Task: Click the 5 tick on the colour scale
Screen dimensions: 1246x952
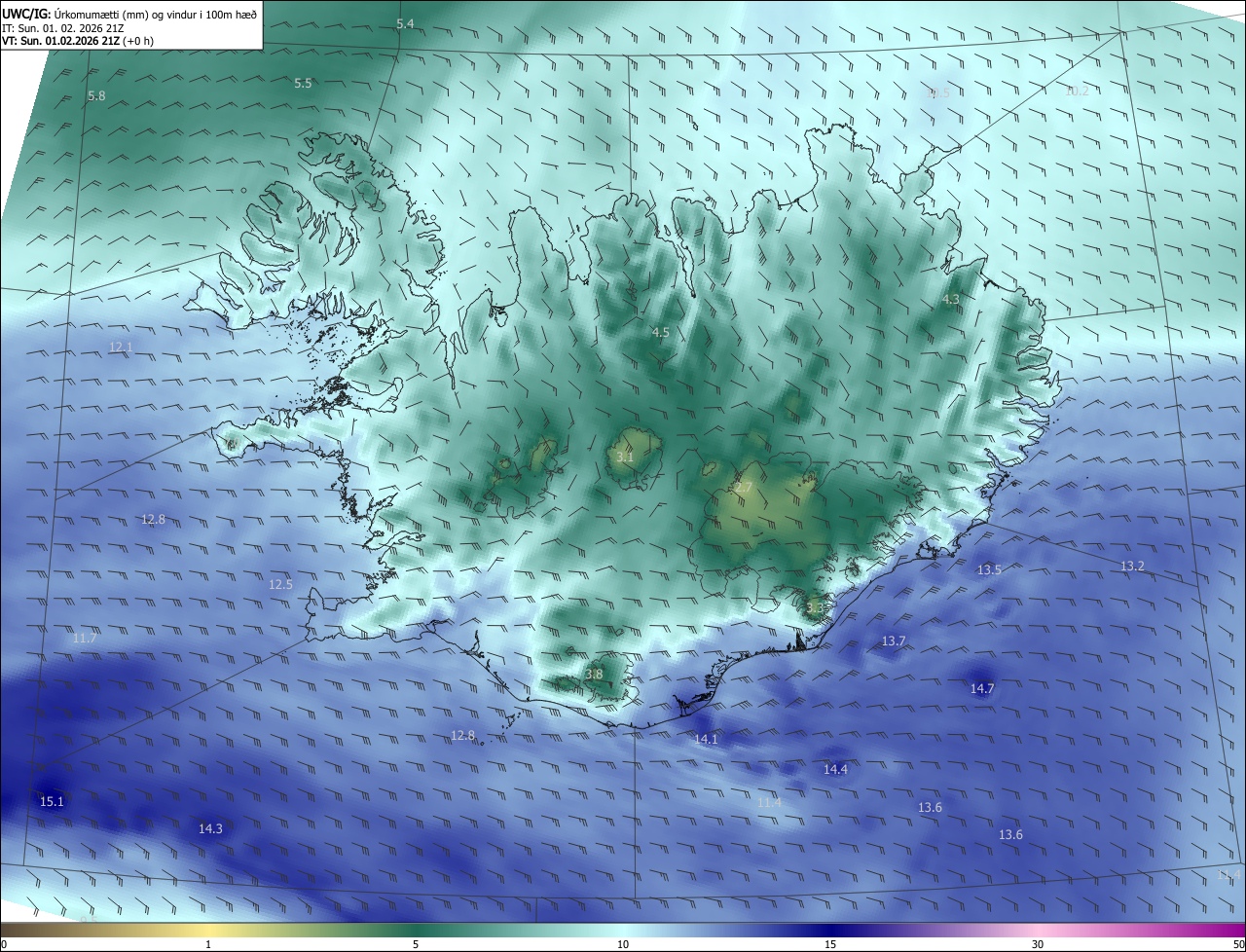Action: (416, 944)
